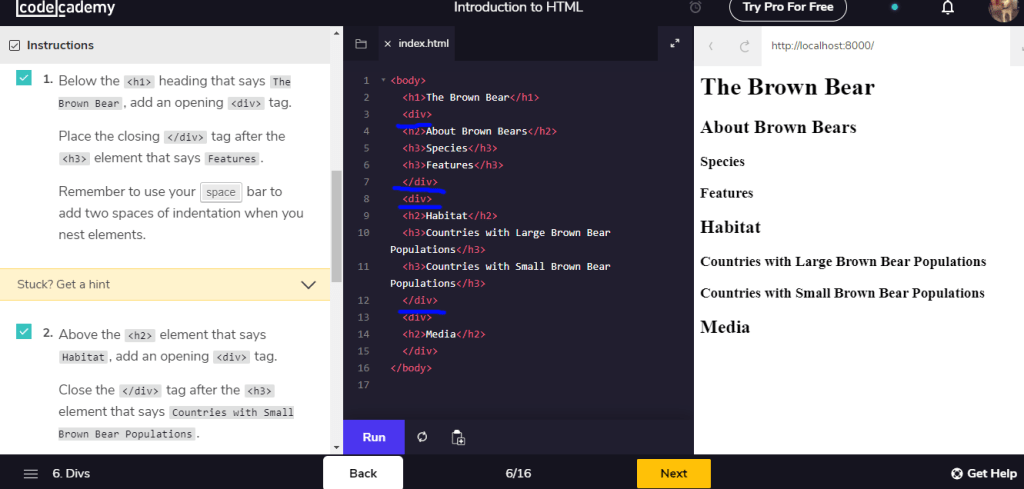Open the syllabus hamburger menu
1024x489 pixels.
[31, 473]
